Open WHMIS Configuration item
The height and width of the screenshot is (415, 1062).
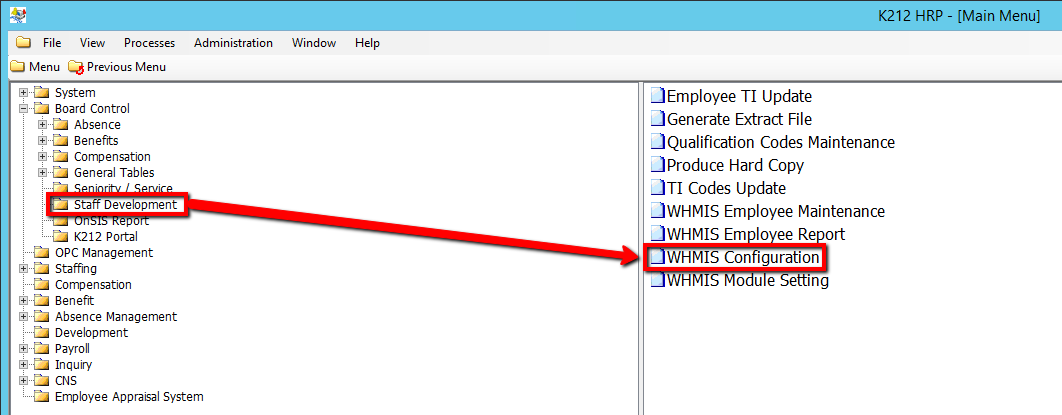743,258
